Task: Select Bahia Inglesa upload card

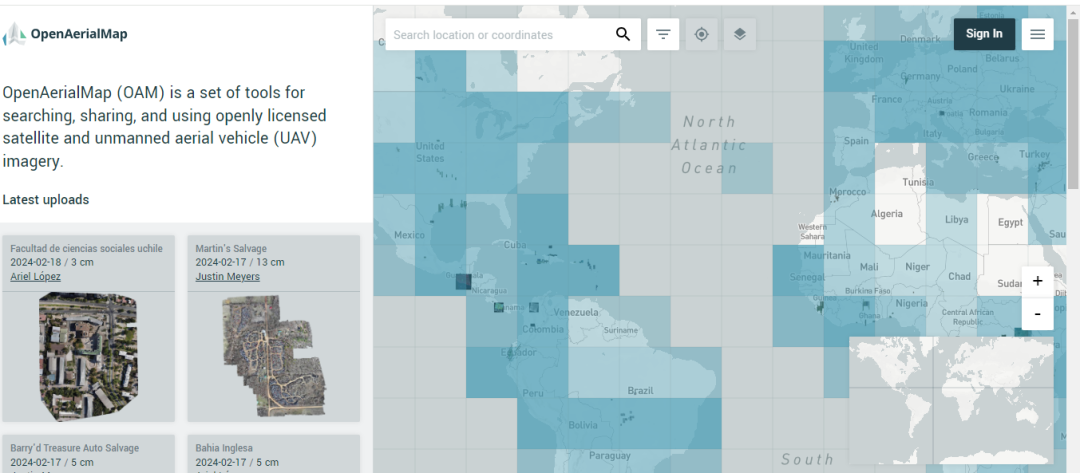Action: [273, 454]
